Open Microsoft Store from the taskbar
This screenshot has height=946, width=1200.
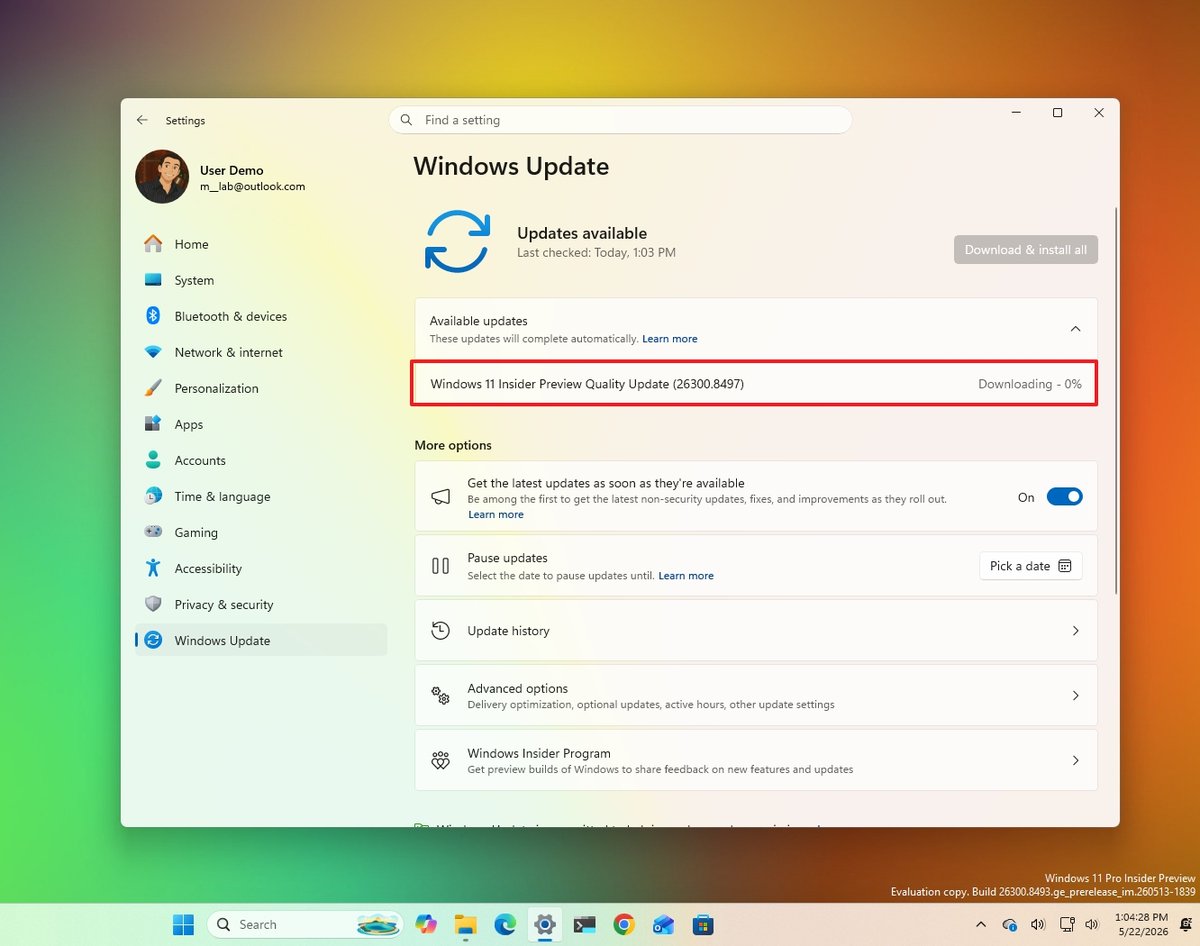pos(703,924)
